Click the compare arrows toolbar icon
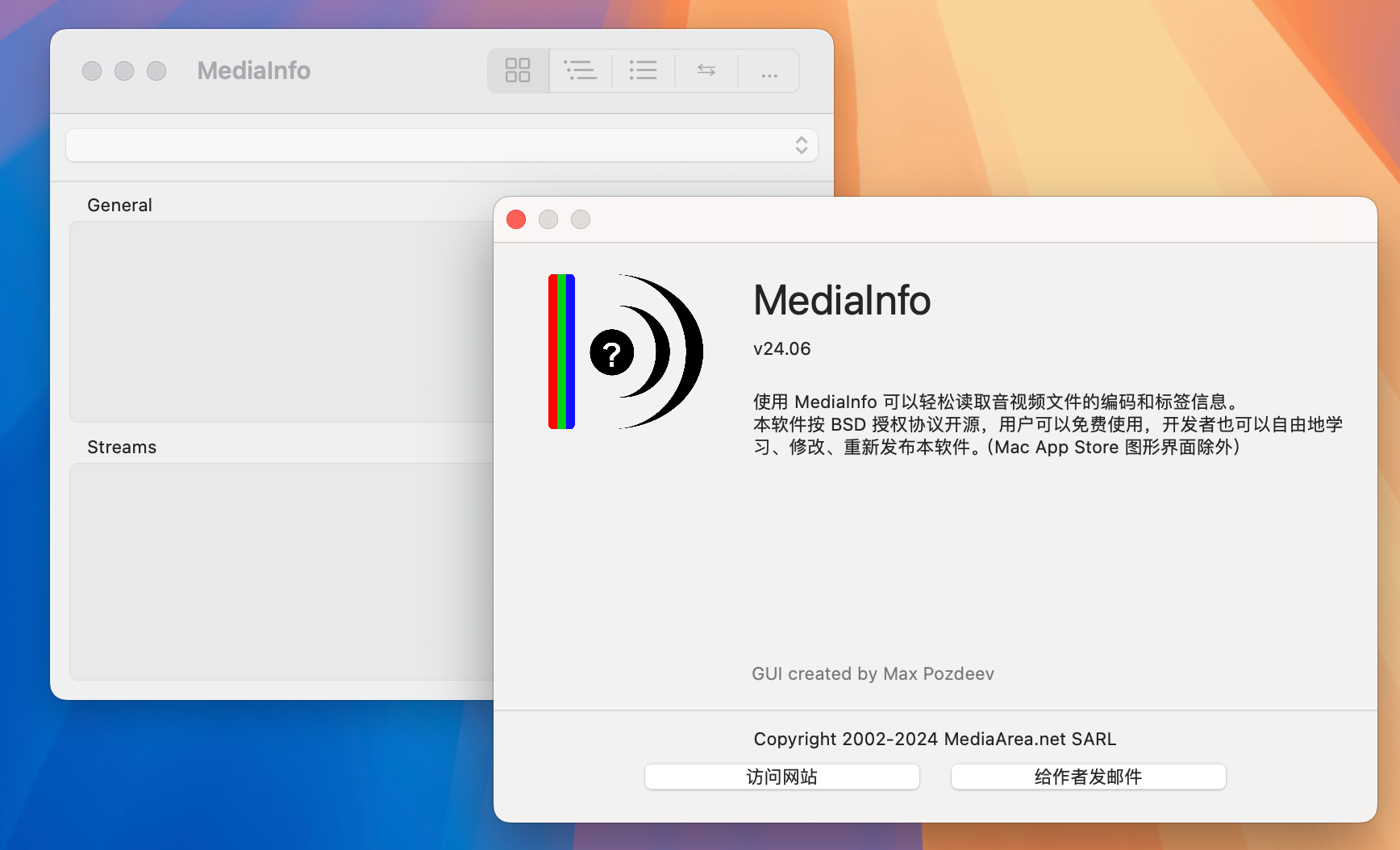Viewport: 1400px width, 850px height. pos(706,71)
